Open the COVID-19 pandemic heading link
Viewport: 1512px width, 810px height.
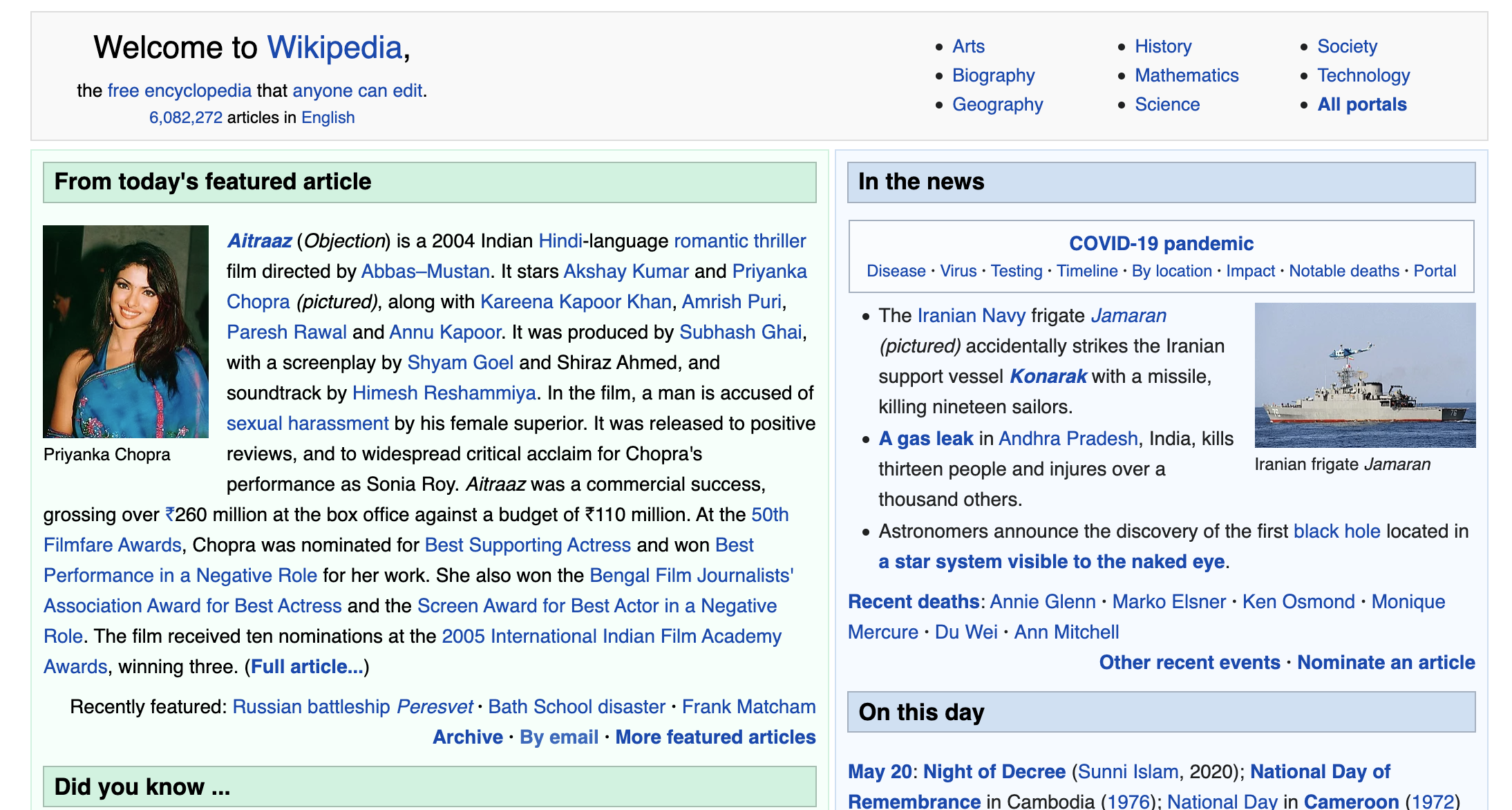1161,244
